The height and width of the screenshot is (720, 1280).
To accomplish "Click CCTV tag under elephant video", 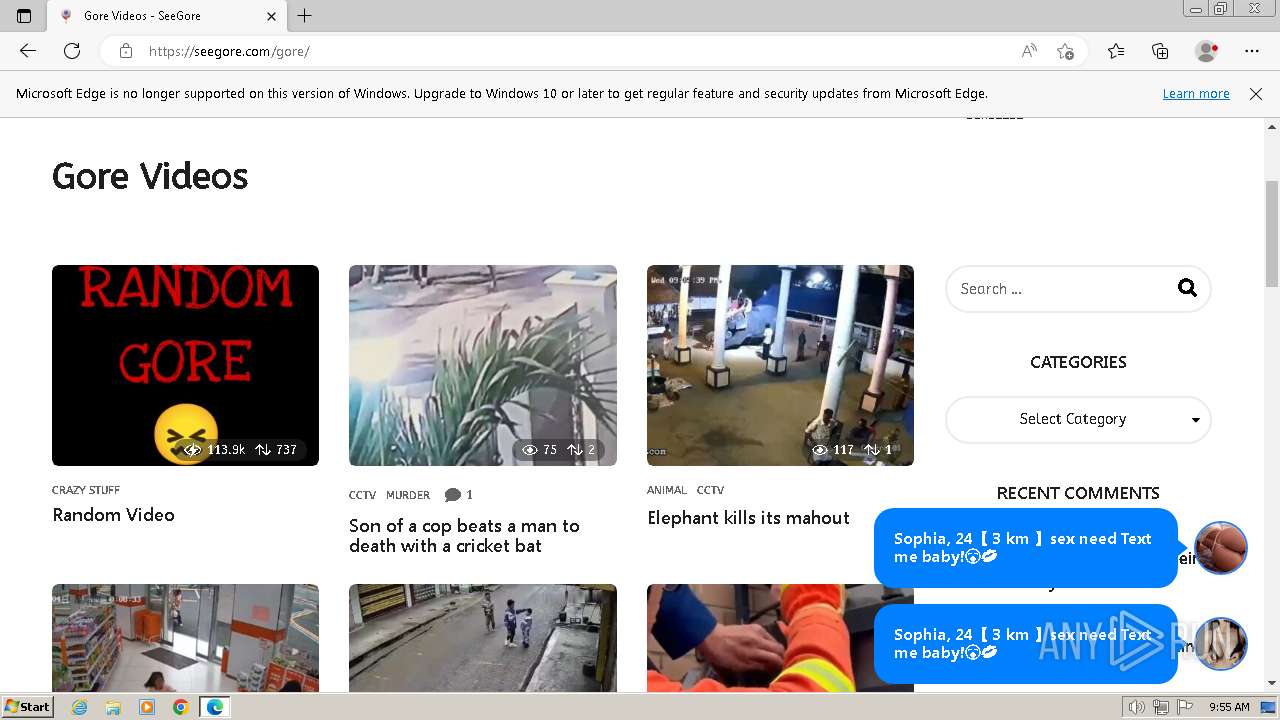I will pyautogui.click(x=710, y=490).
